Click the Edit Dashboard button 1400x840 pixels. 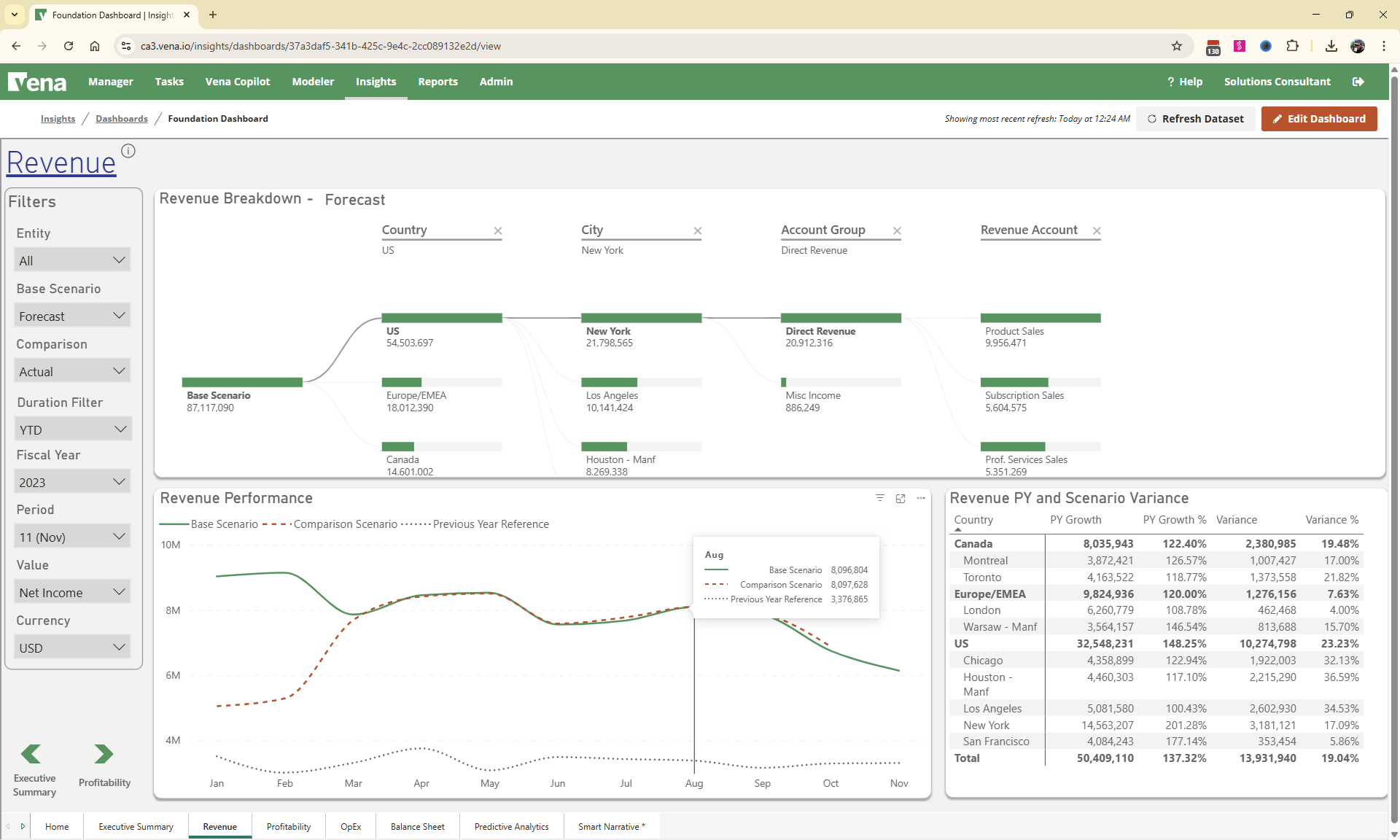pyautogui.click(x=1319, y=119)
